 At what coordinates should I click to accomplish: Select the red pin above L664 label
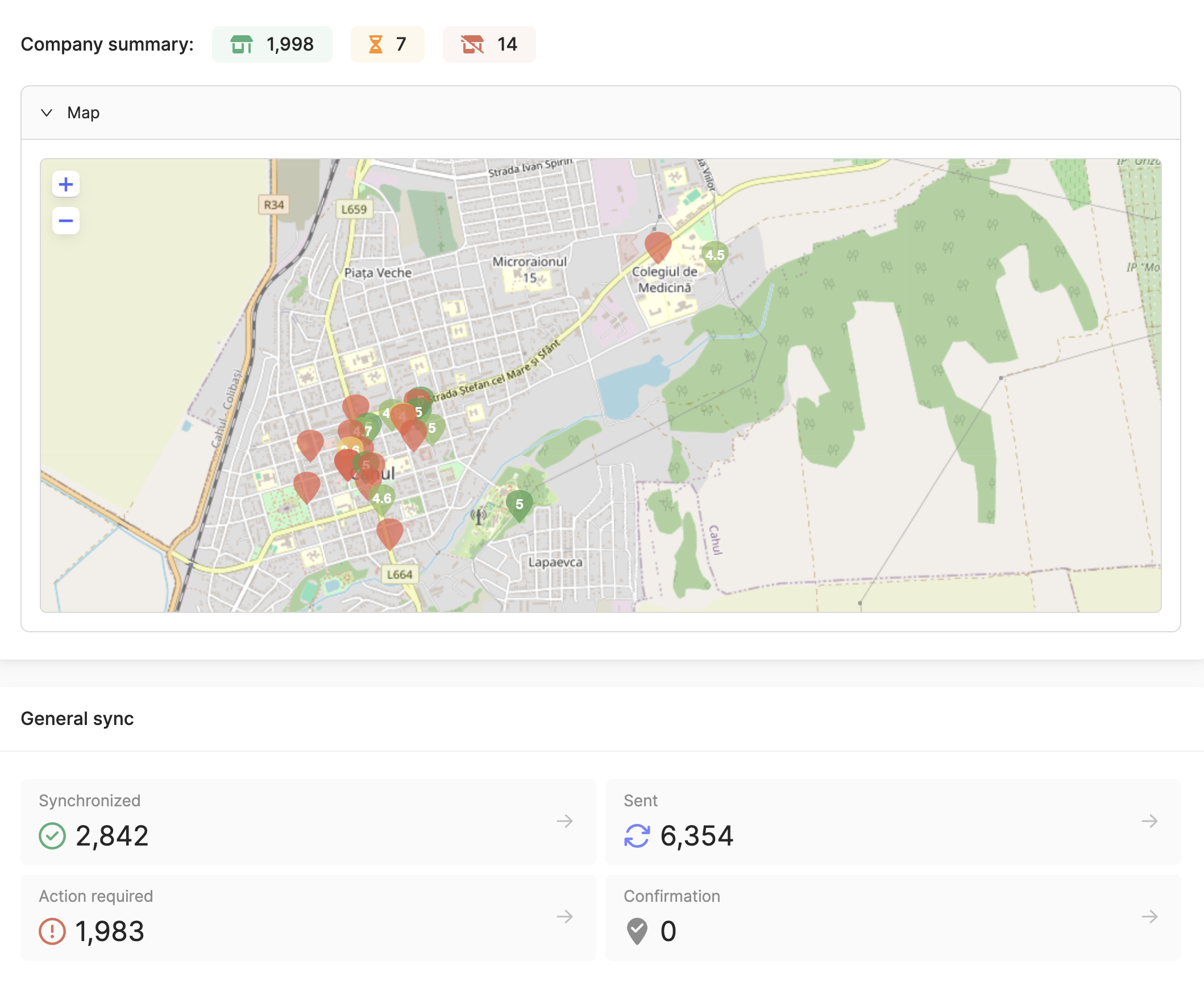[390, 533]
